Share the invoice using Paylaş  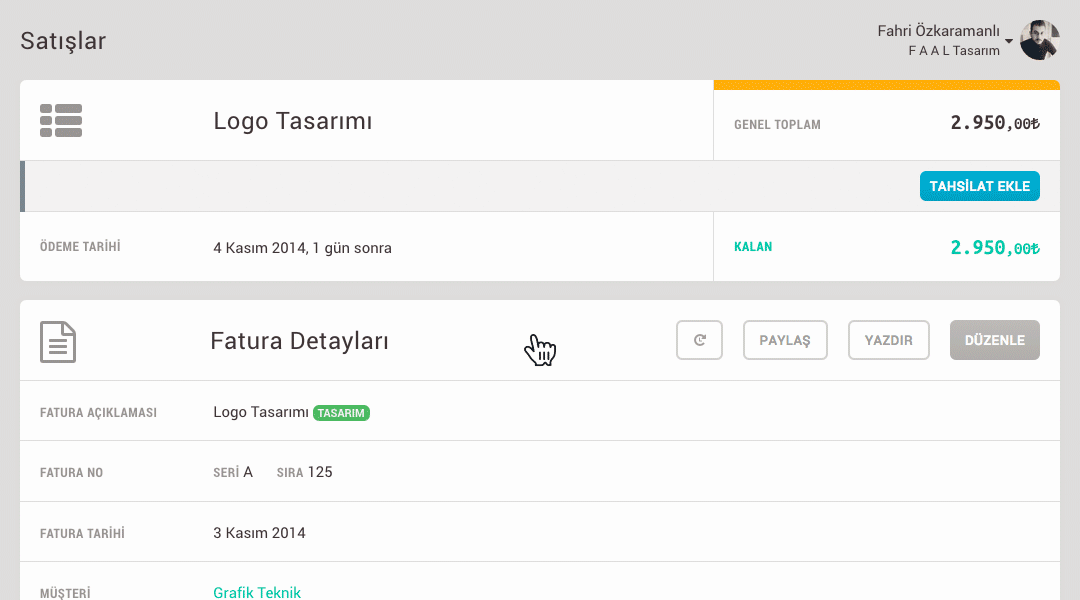pyautogui.click(x=785, y=340)
